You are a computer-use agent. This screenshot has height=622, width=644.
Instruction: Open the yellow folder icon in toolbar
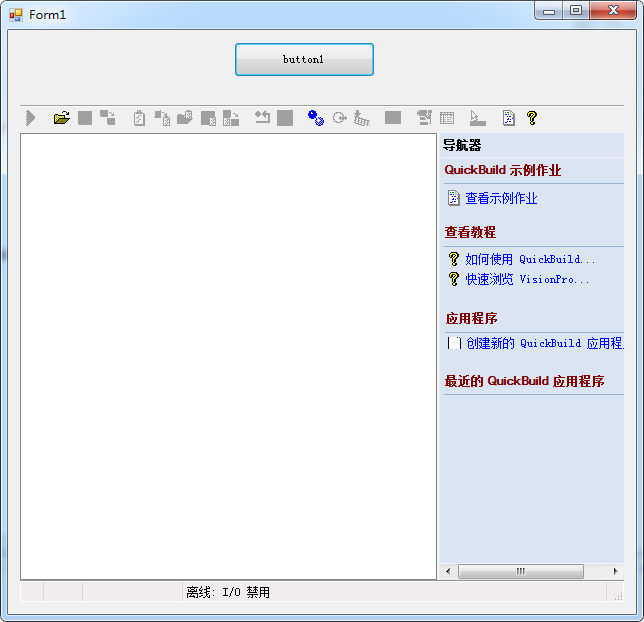[62, 118]
